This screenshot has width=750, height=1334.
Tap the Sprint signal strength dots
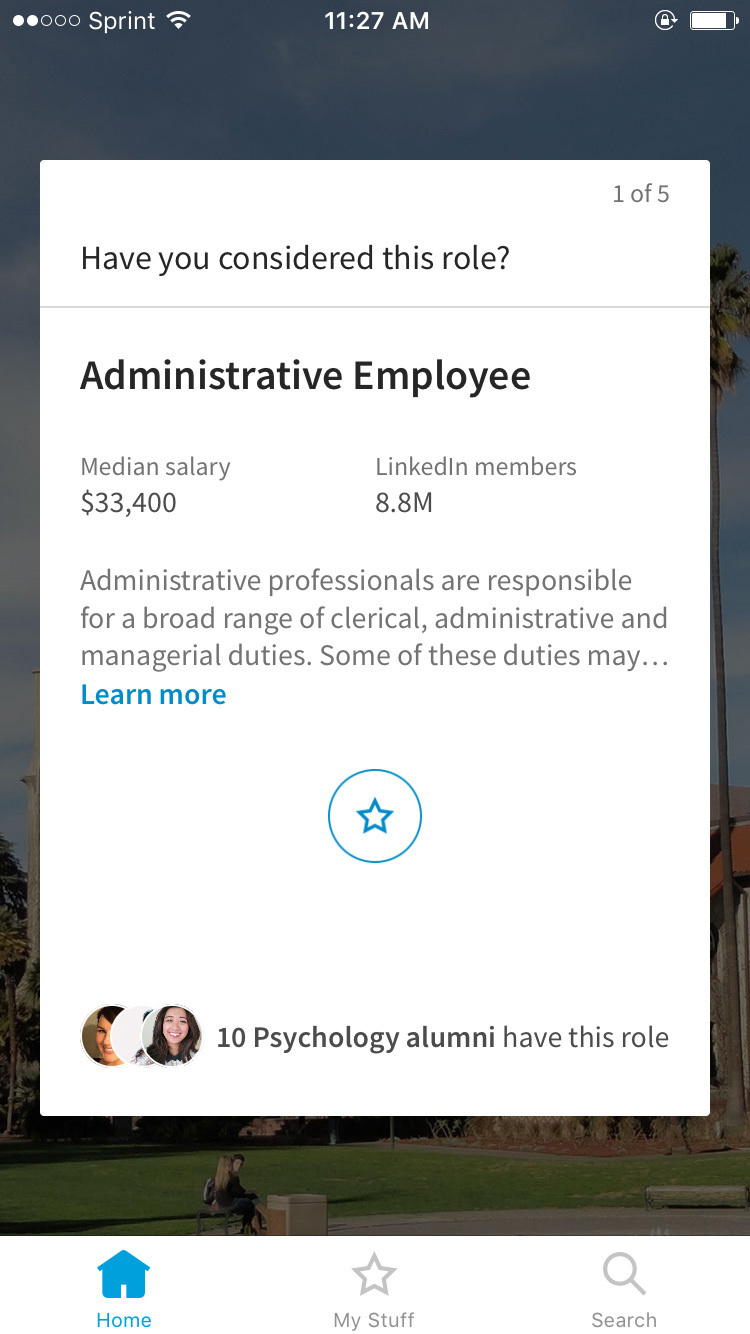pyautogui.click(x=45, y=21)
